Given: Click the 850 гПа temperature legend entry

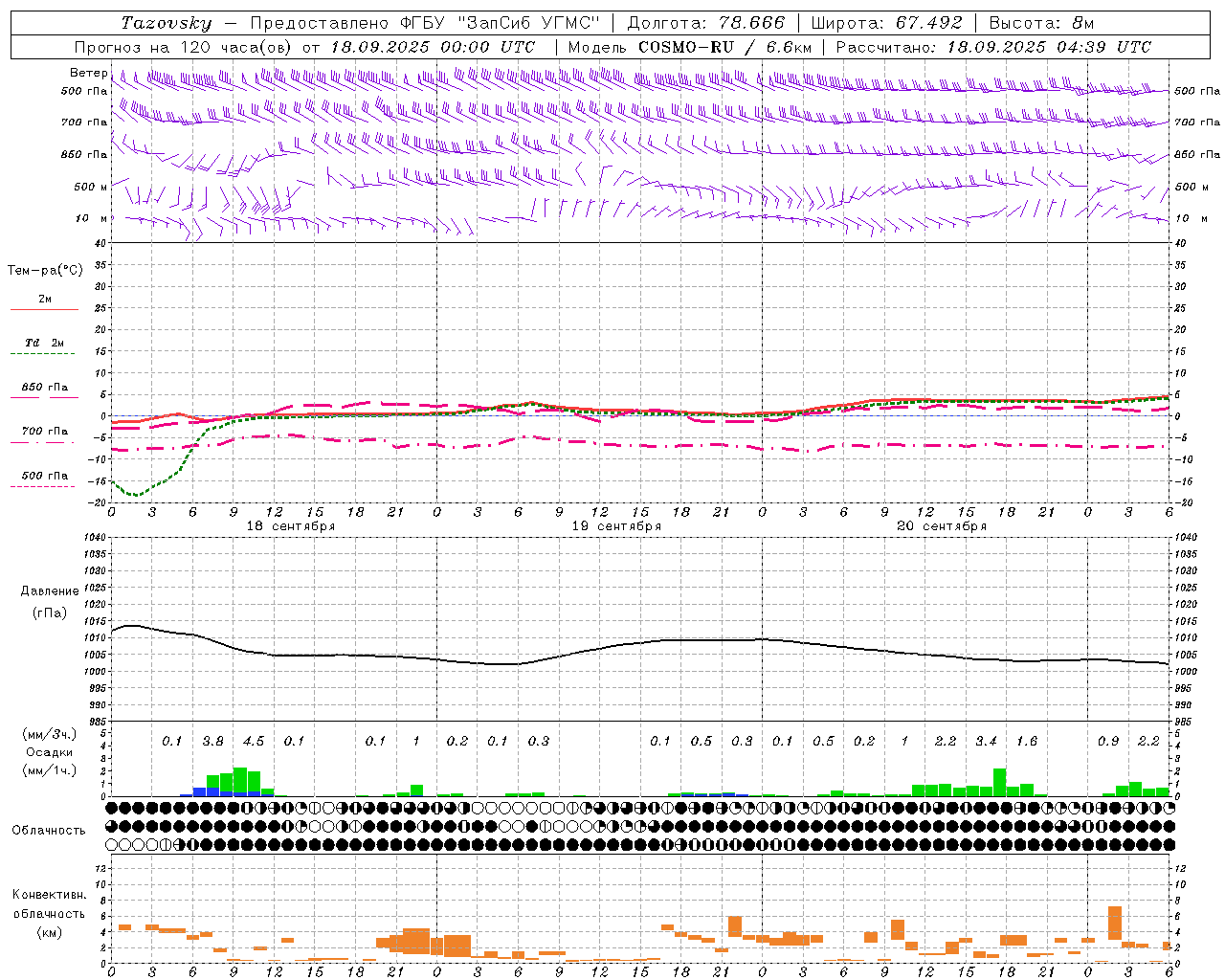Looking at the screenshot, I should (x=45, y=388).
